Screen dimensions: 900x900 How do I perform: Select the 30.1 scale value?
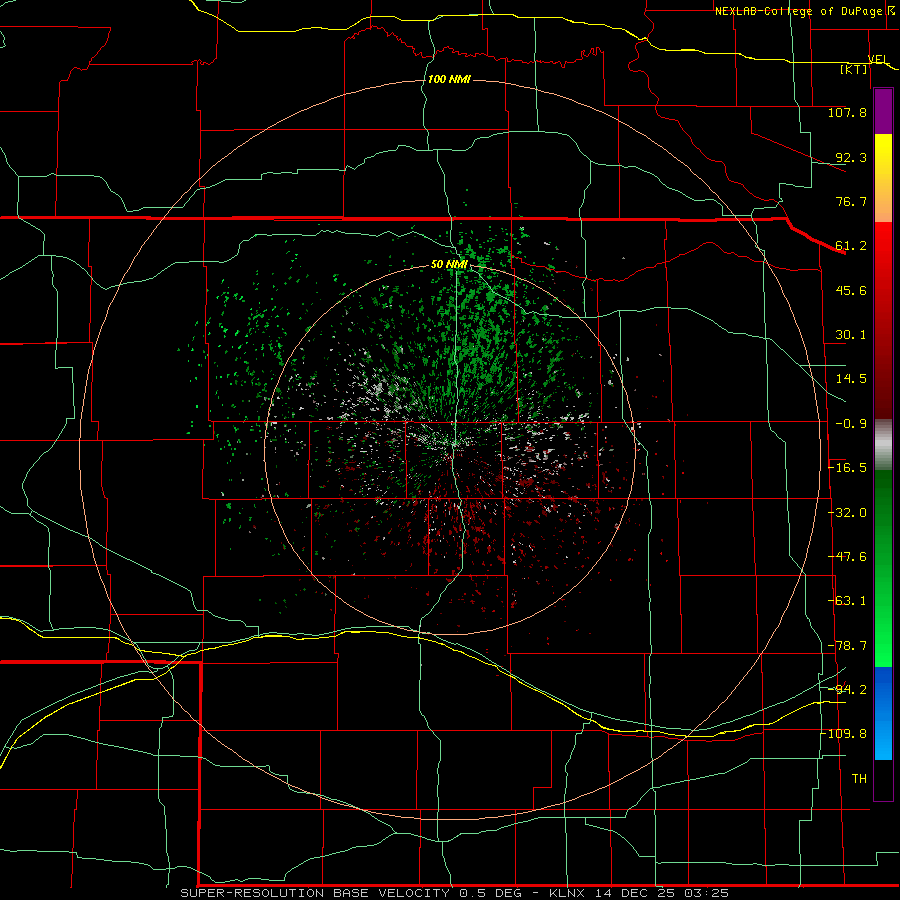coord(851,335)
